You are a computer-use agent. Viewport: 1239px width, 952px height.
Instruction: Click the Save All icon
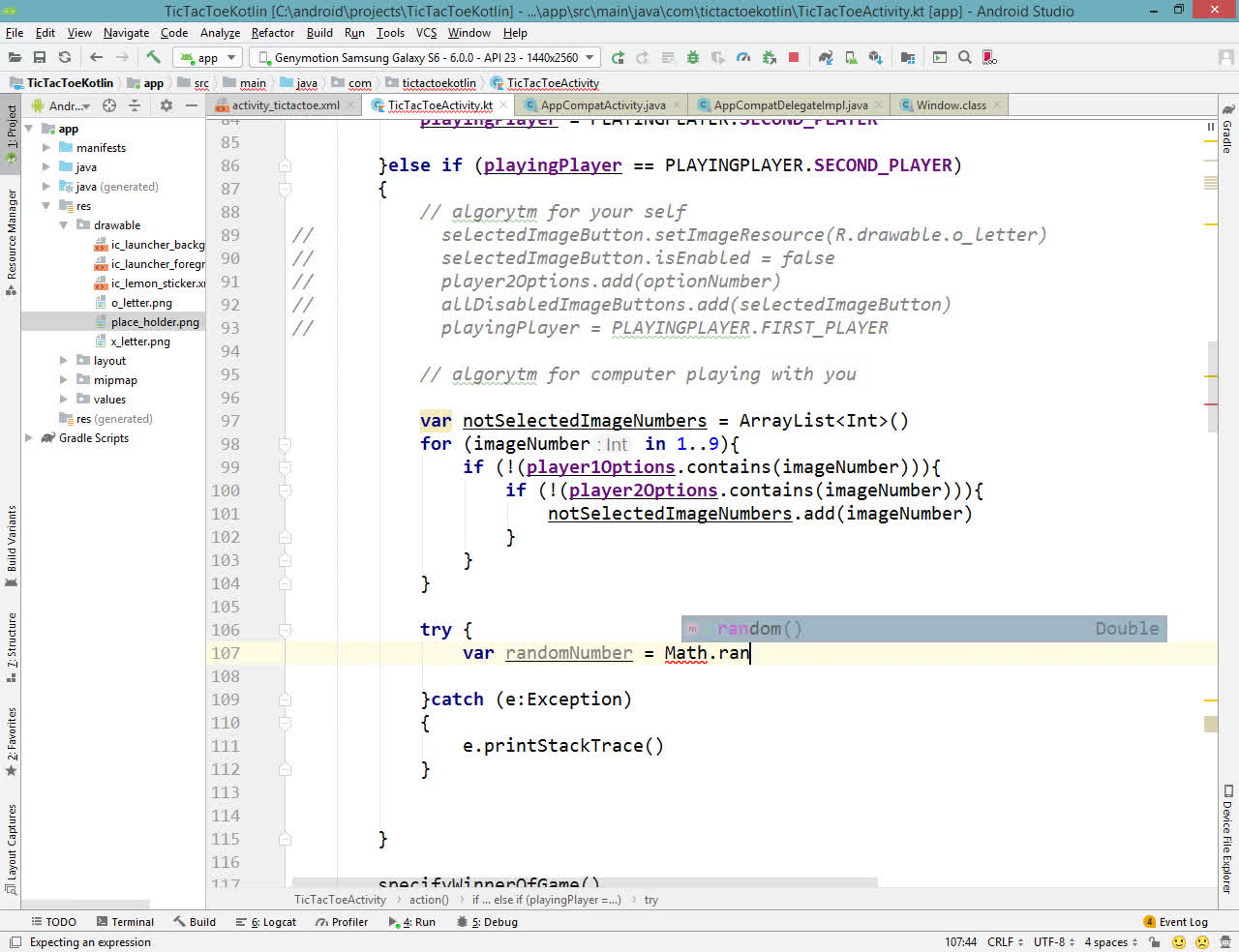[x=40, y=58]
